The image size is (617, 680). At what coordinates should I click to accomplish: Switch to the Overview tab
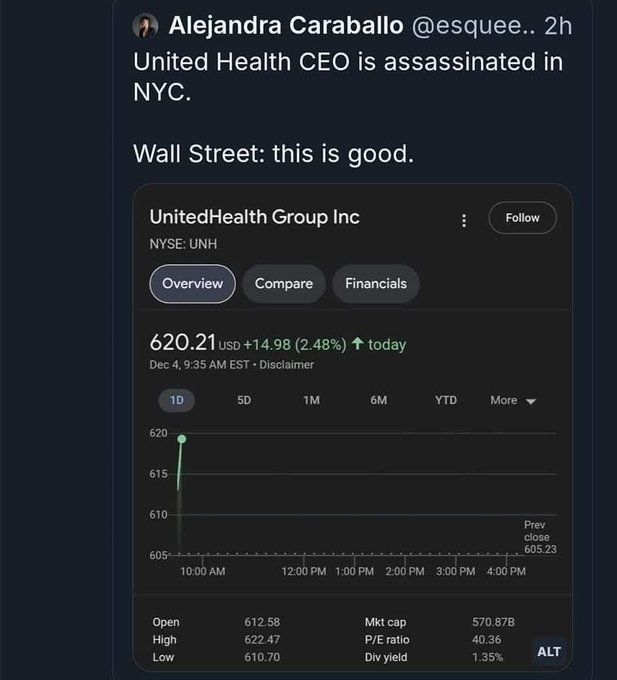[x=193, y=284]
